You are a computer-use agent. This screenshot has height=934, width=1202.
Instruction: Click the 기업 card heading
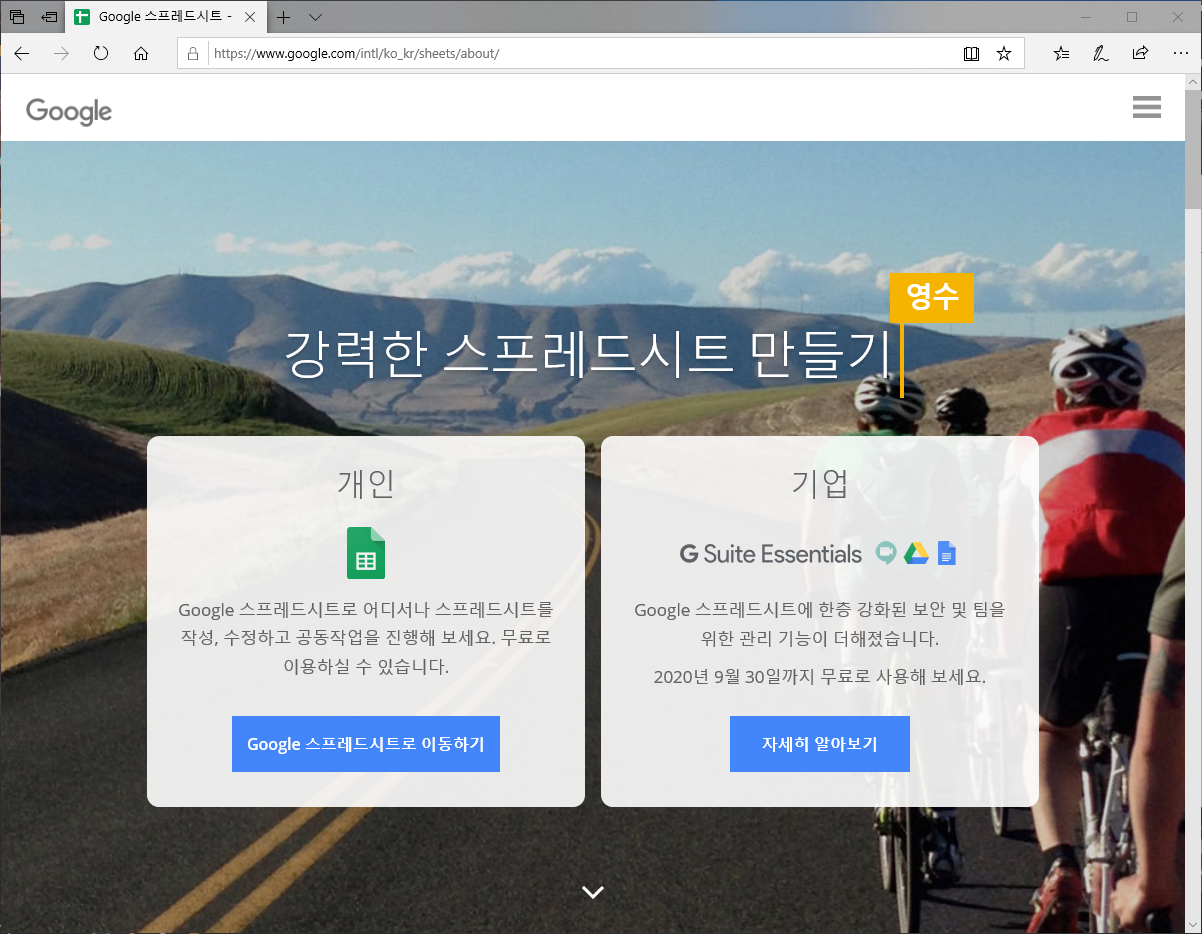click(x=820, y=484)
